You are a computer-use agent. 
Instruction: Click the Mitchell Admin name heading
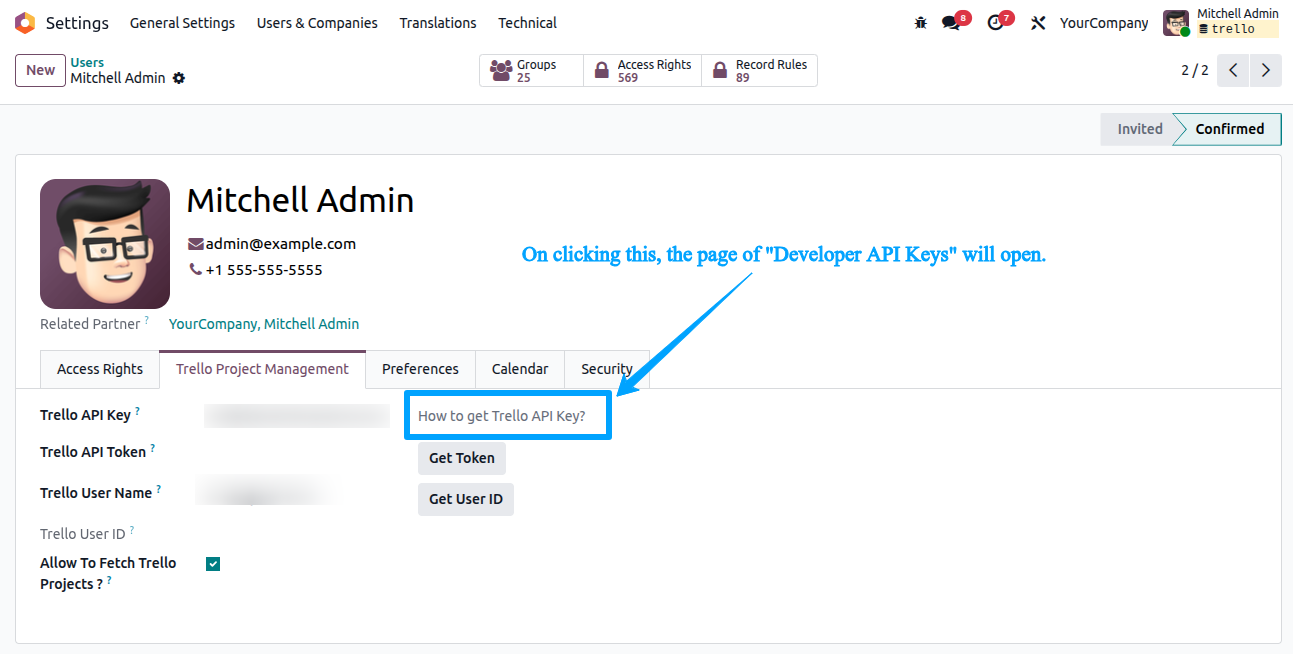pos(300,200)
